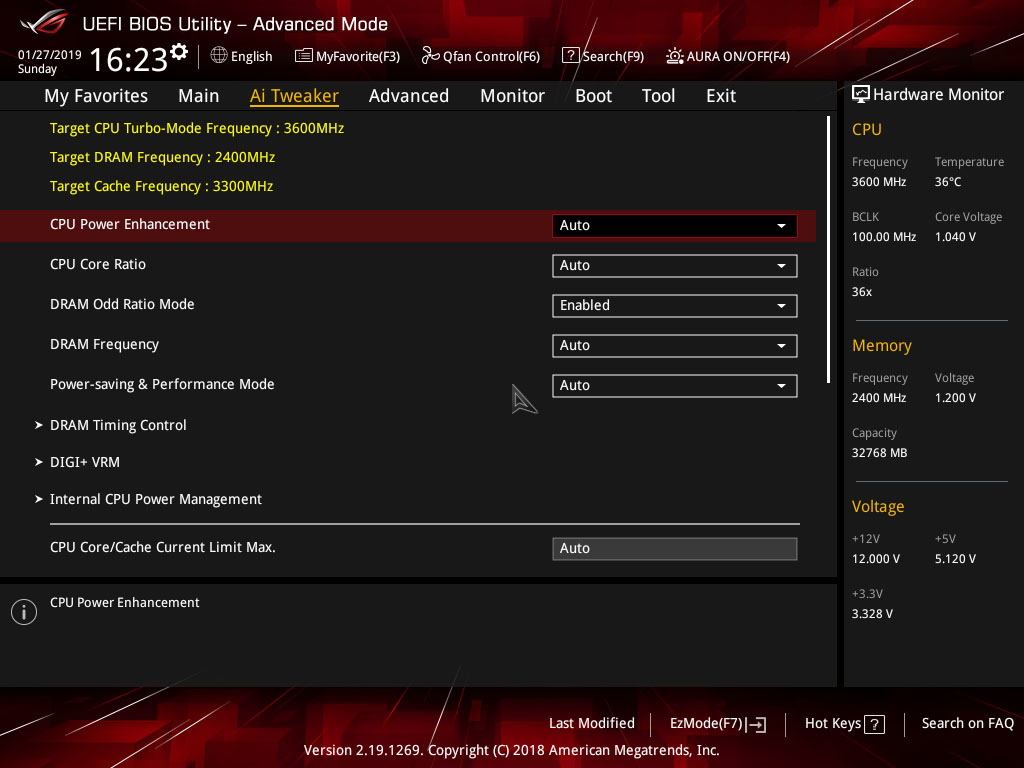This screenshot has height=768, width=1024.
Task: Click the Core Voltage value 1.040 V
Action: (955, 236)
